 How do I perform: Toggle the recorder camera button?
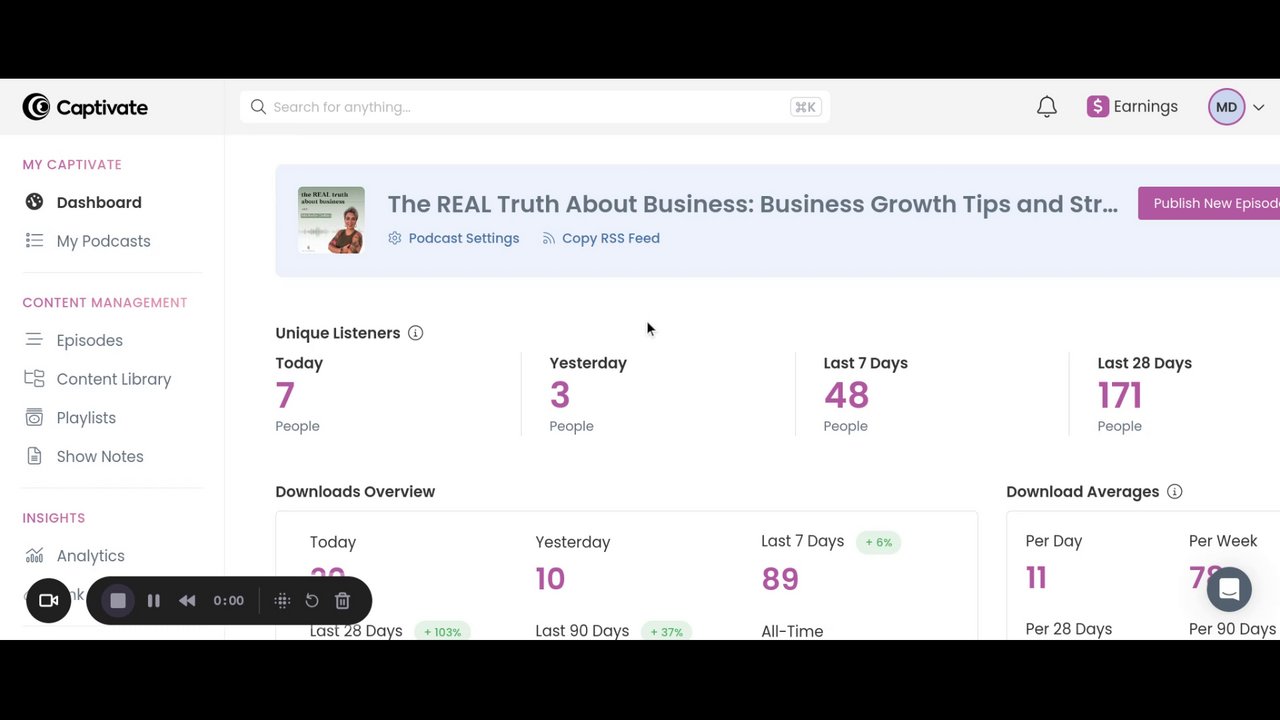click(48, 601)
